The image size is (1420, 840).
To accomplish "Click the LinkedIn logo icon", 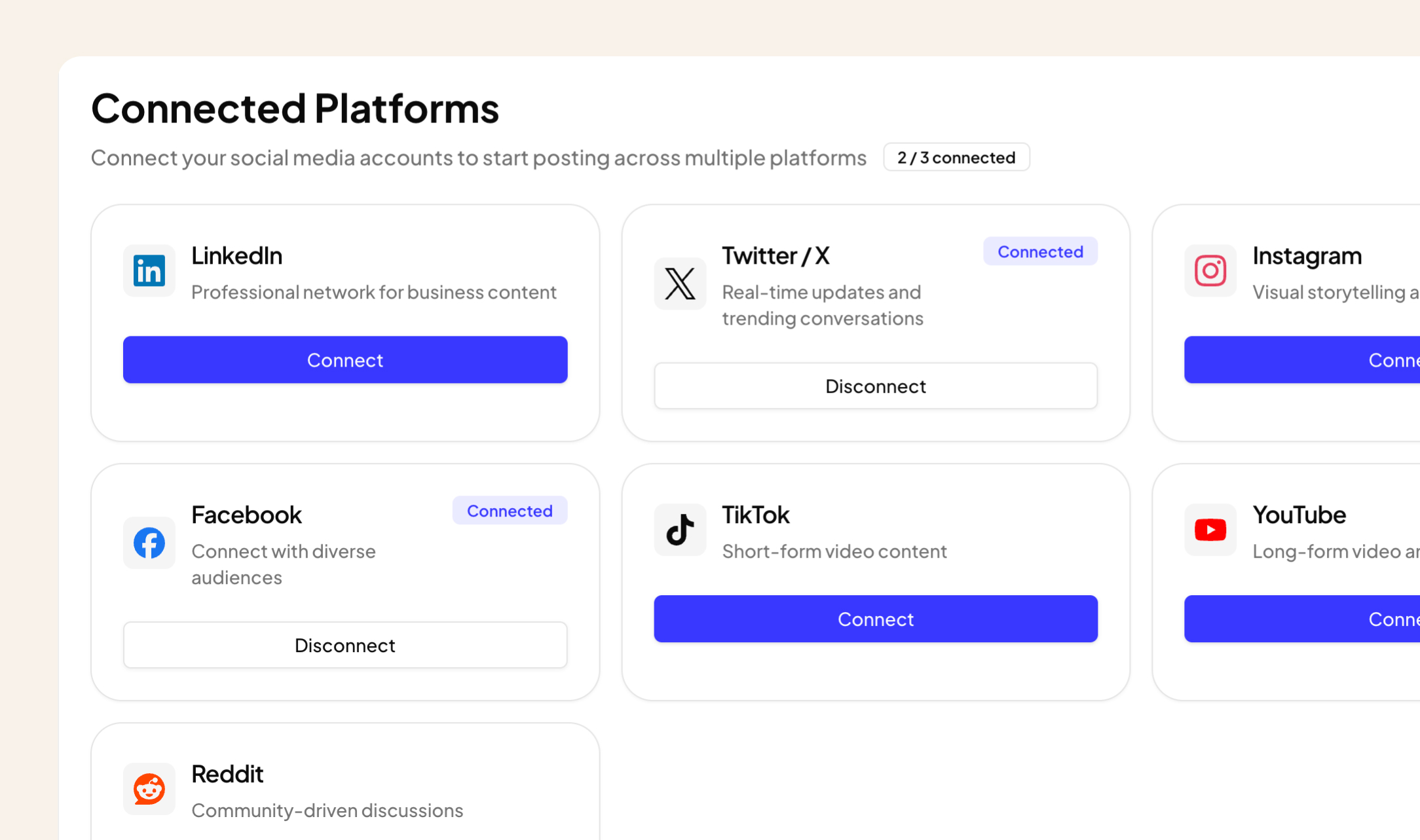I will (x=149, y=270).
